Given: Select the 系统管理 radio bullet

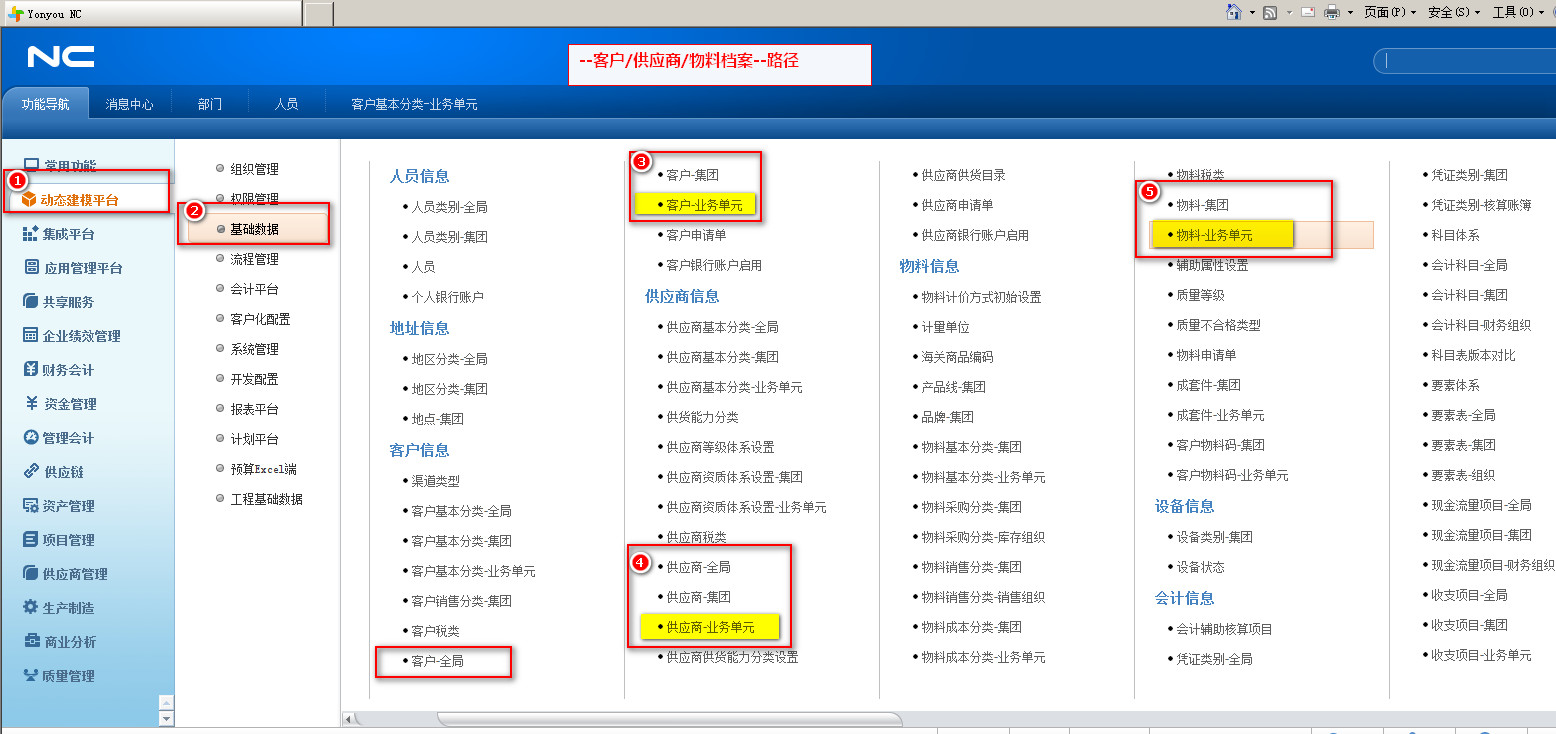Looking at the screenshot, I should pos(220,349).
